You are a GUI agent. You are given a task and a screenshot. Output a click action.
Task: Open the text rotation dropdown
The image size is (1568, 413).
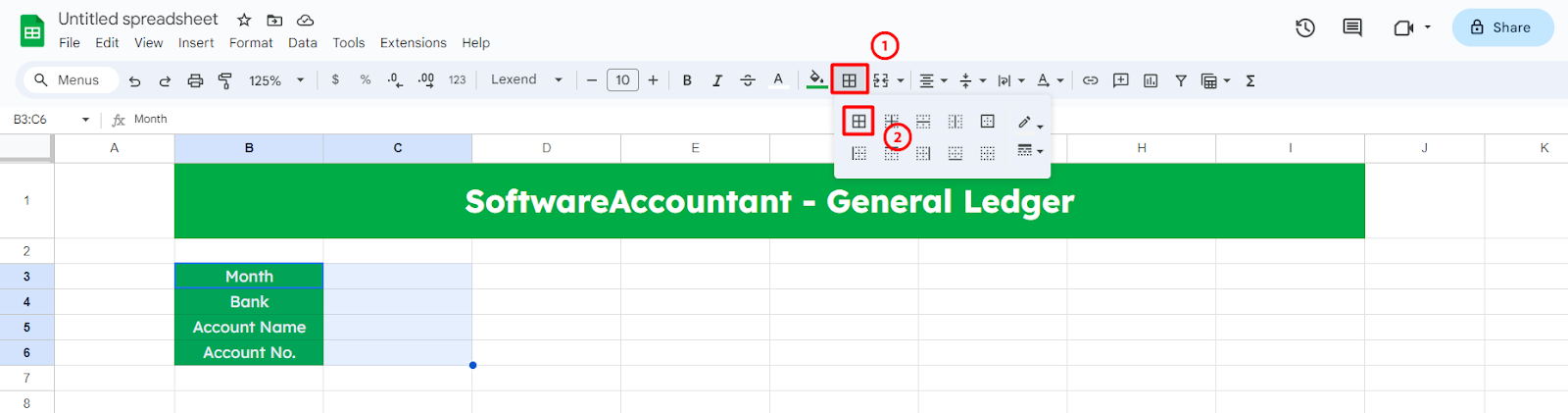tap(1050, 80)
